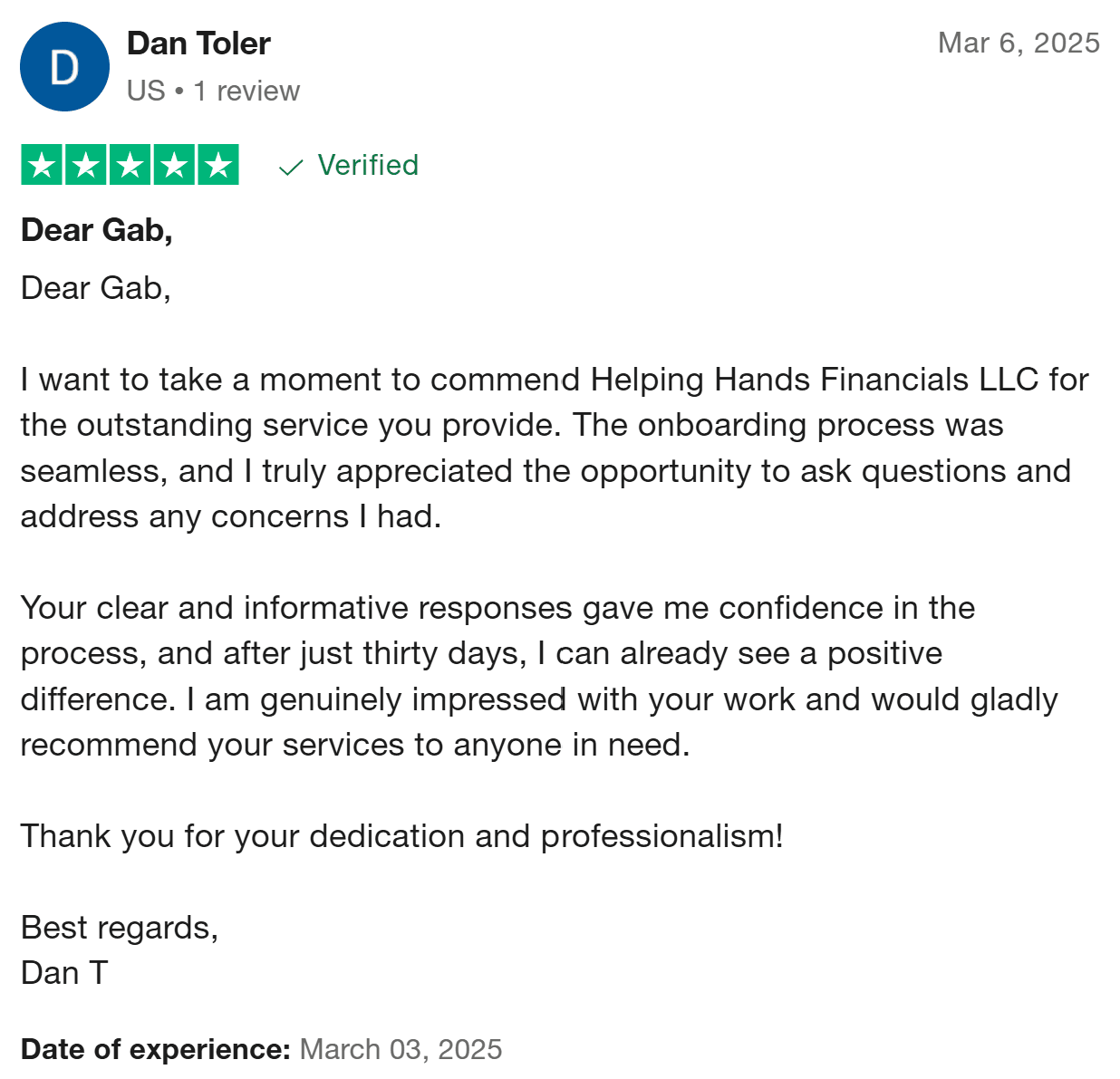Viewport: 1120px width, 1079px height.
Task: Click the non-bold "Dear Gab," salutation line
Action: coord(96,288)
